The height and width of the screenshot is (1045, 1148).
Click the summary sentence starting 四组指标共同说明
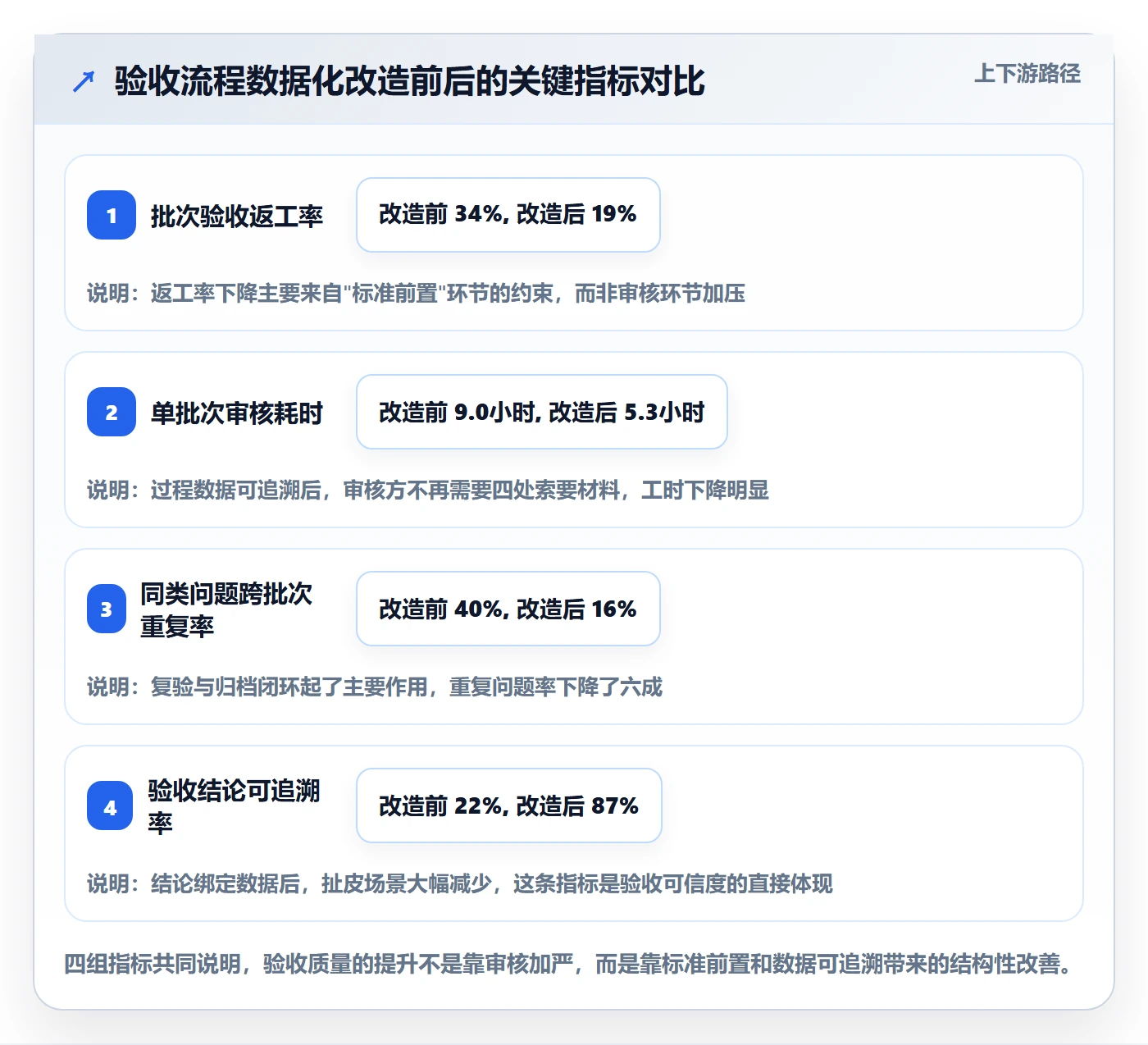[x=569, y=964]
